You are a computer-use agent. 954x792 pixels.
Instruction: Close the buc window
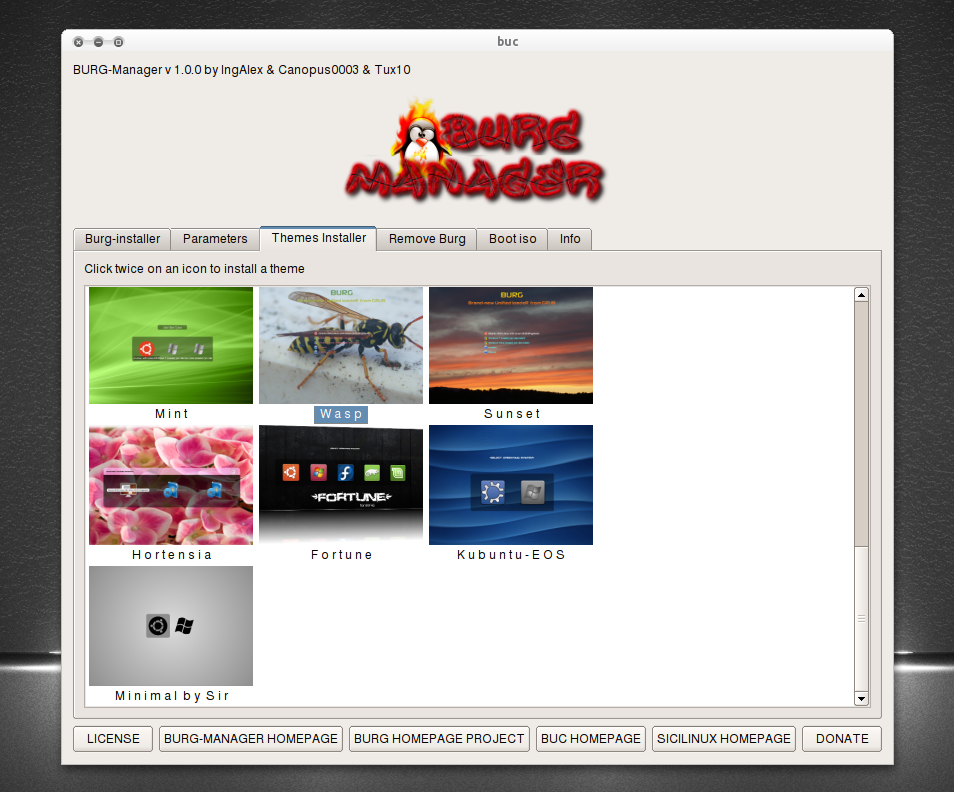click(x=78, y=42)
